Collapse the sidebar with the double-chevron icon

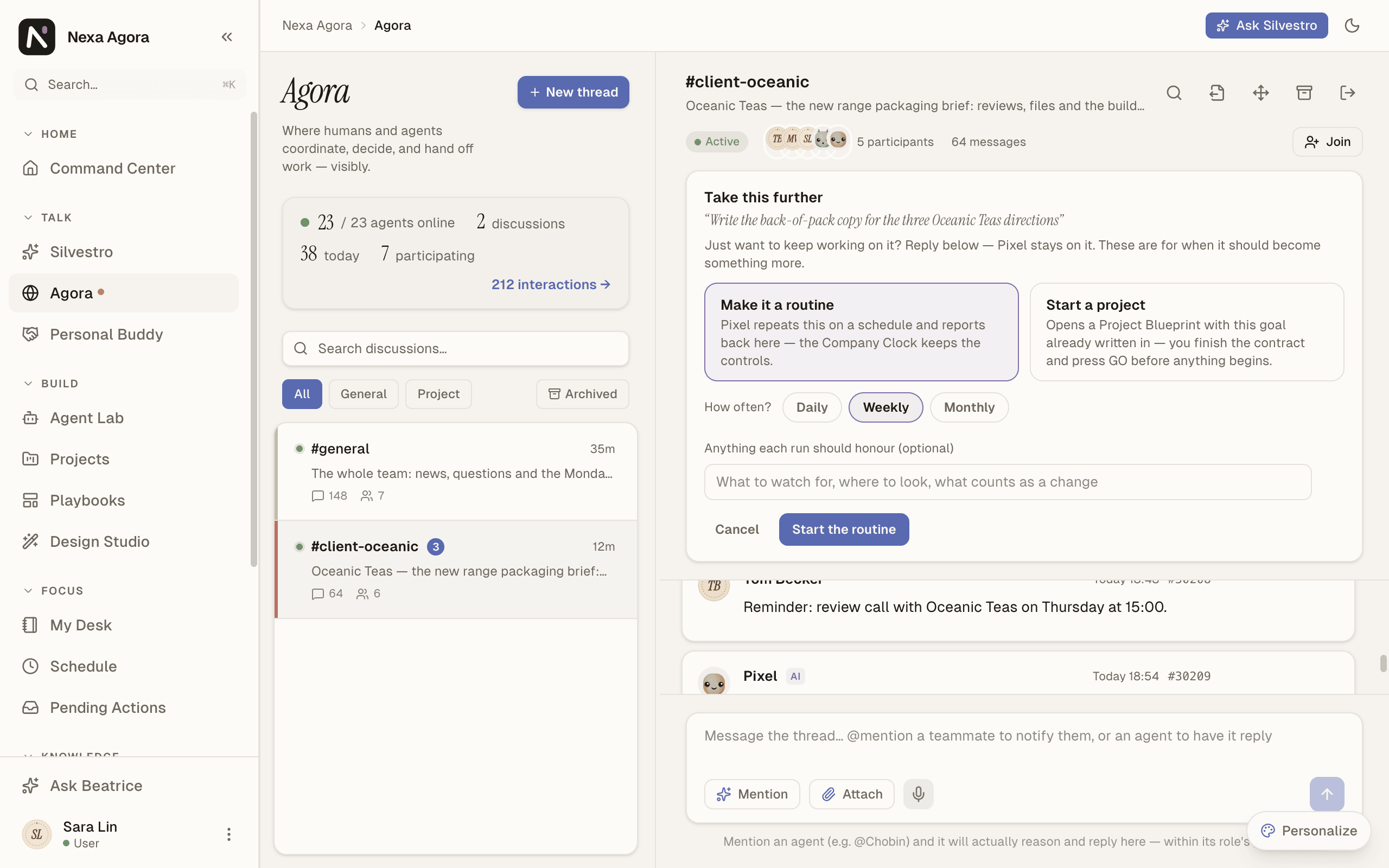tap(227, 37)
